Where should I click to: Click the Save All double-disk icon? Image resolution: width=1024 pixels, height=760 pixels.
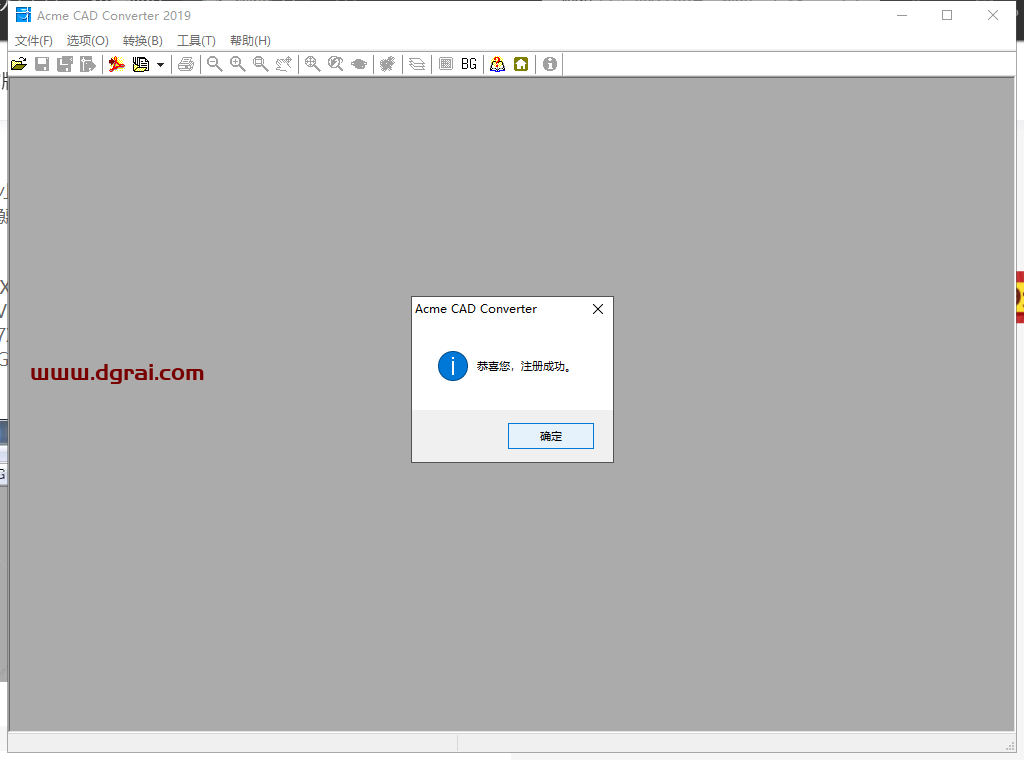65,64
